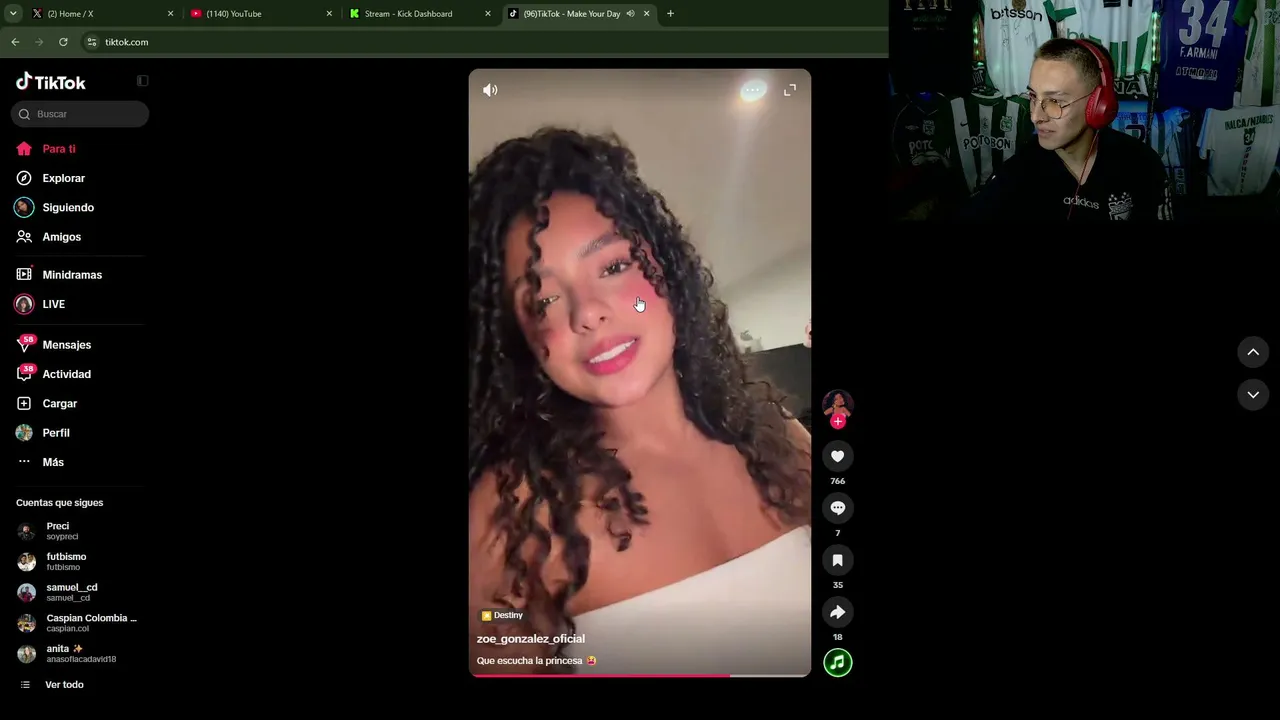Go forward in the browser
Screen dimensions: 1280x720
(39, 42)
